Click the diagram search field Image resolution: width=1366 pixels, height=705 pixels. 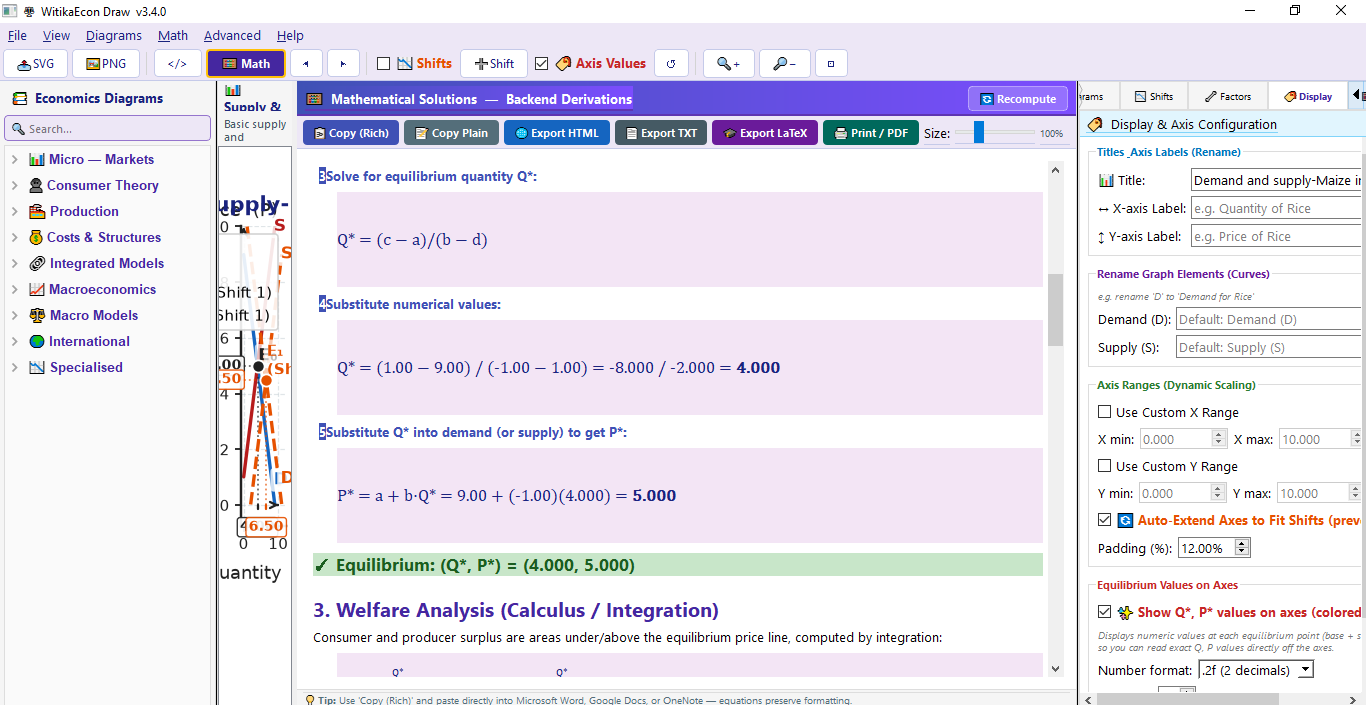click(108, 128)
